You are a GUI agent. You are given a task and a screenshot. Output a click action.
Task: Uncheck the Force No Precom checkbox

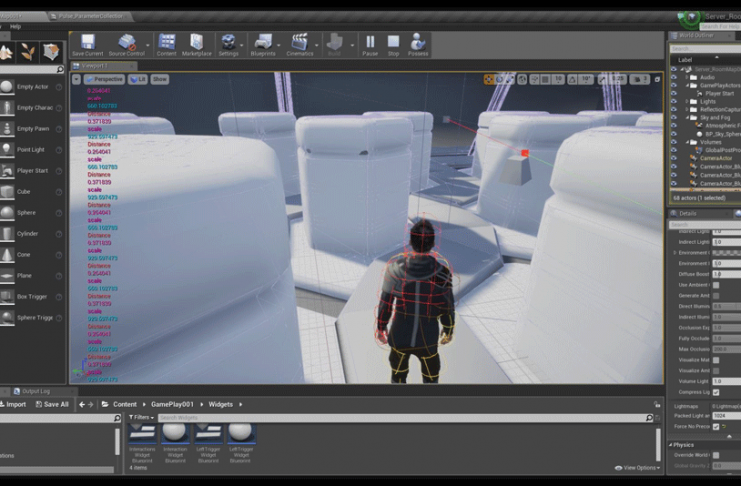click(x=716, y=427)
